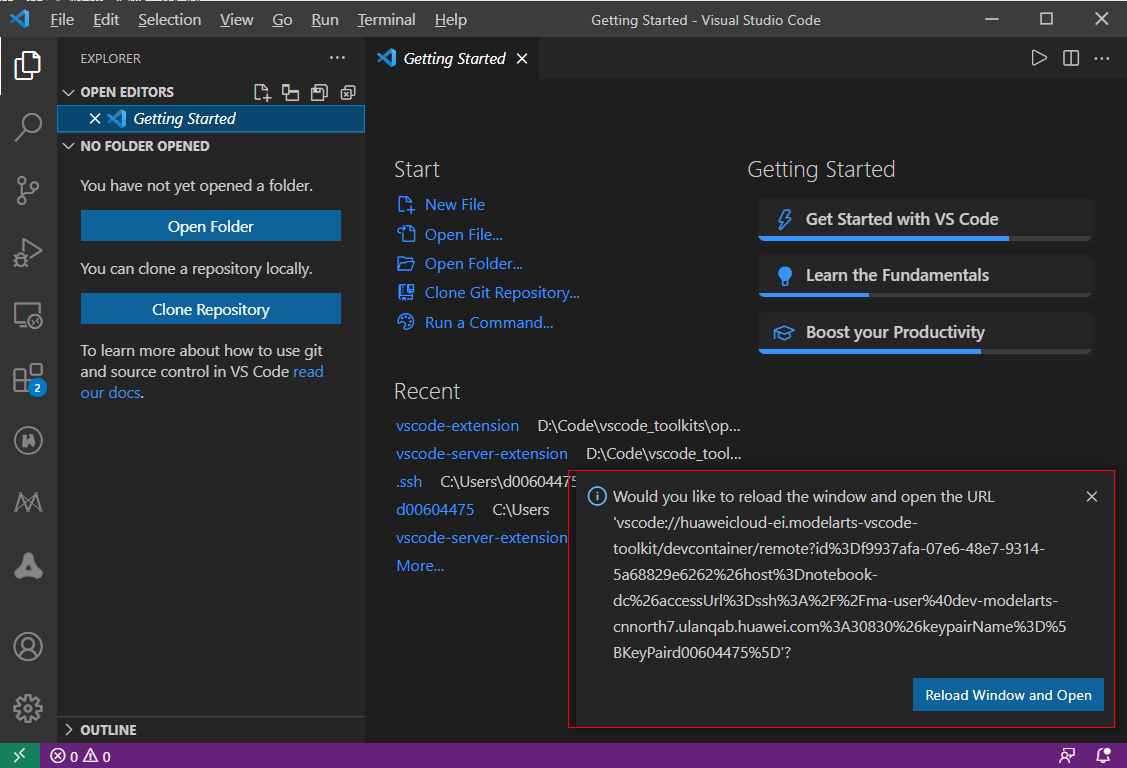Open the Help menu
Viewport: 1127px width, 768px height.
click(451, 20)
